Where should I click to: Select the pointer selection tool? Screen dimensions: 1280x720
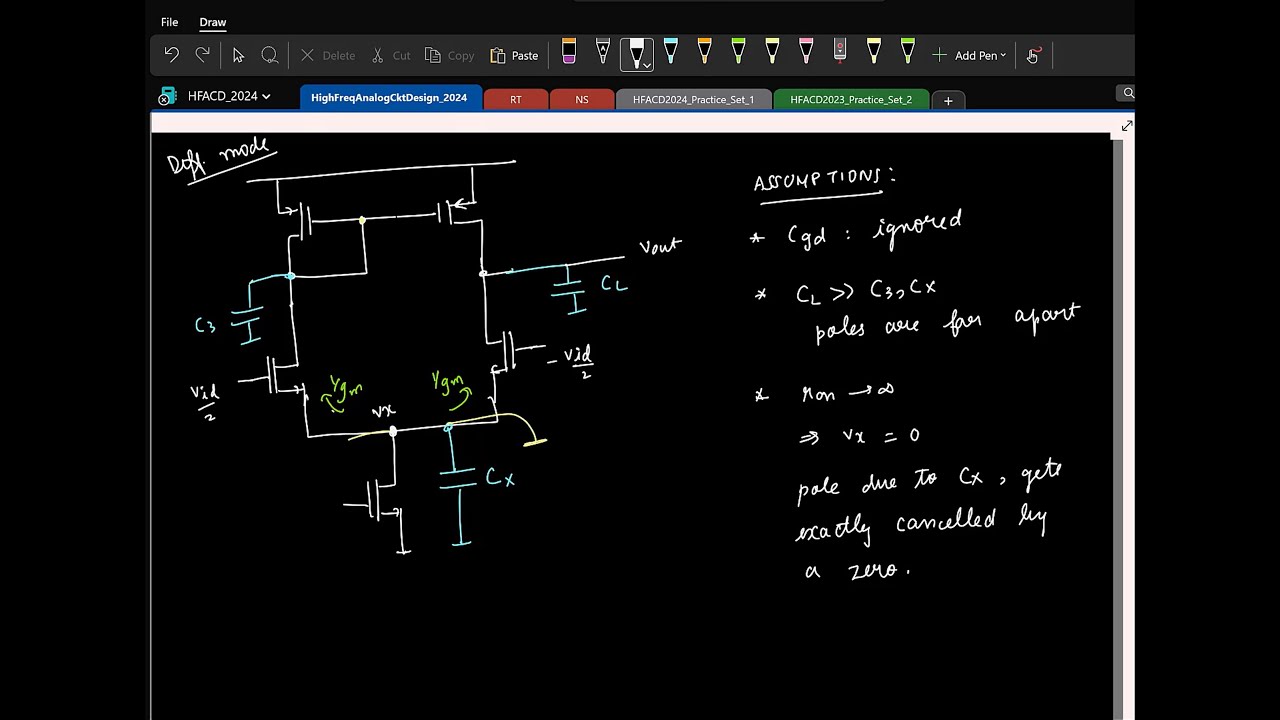(x=238, y=55)
